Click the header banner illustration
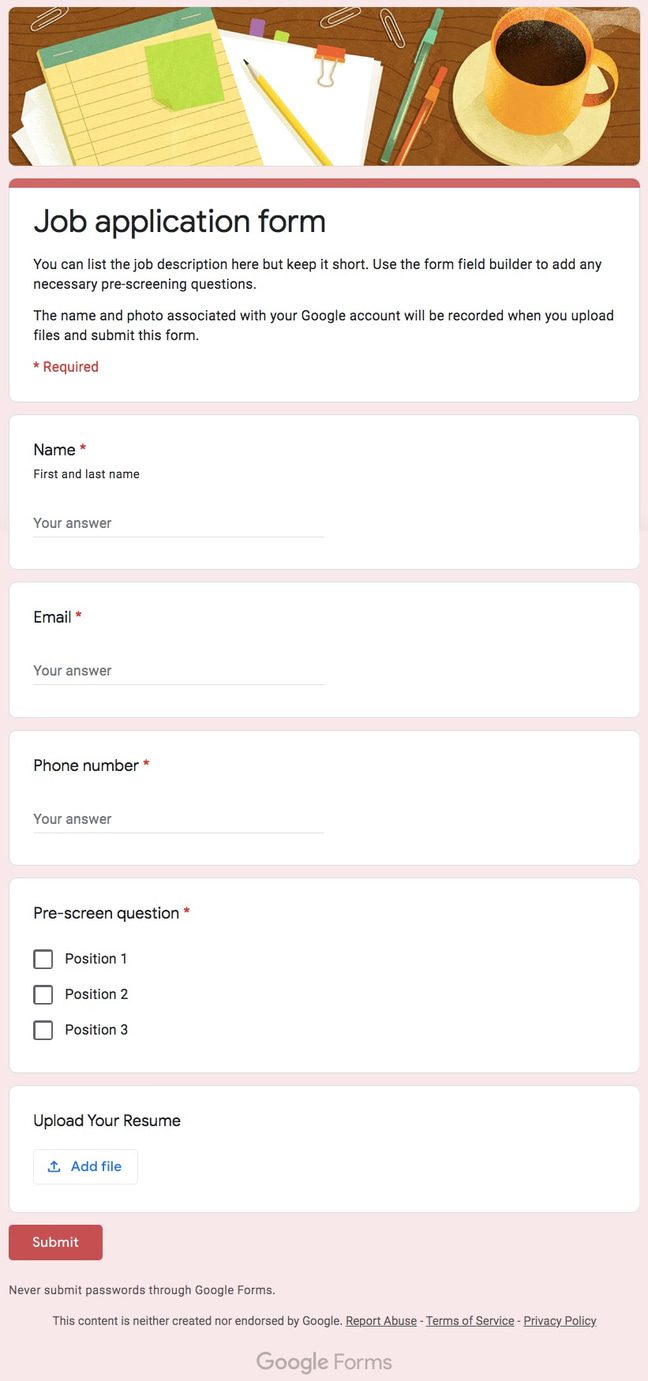The height and width of the screenshot is (1381, 648). click(x=324, y=84)
